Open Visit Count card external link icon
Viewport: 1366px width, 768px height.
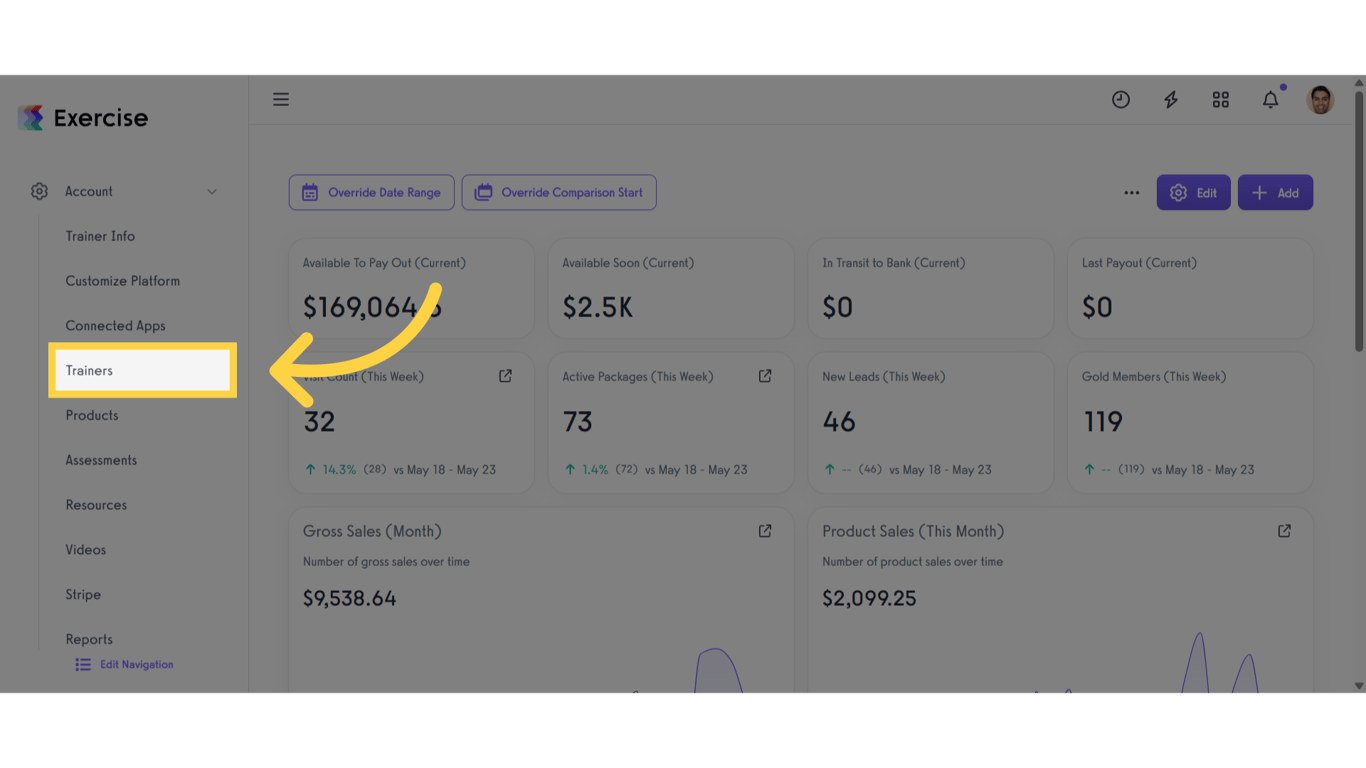click(x=505, y=376)
